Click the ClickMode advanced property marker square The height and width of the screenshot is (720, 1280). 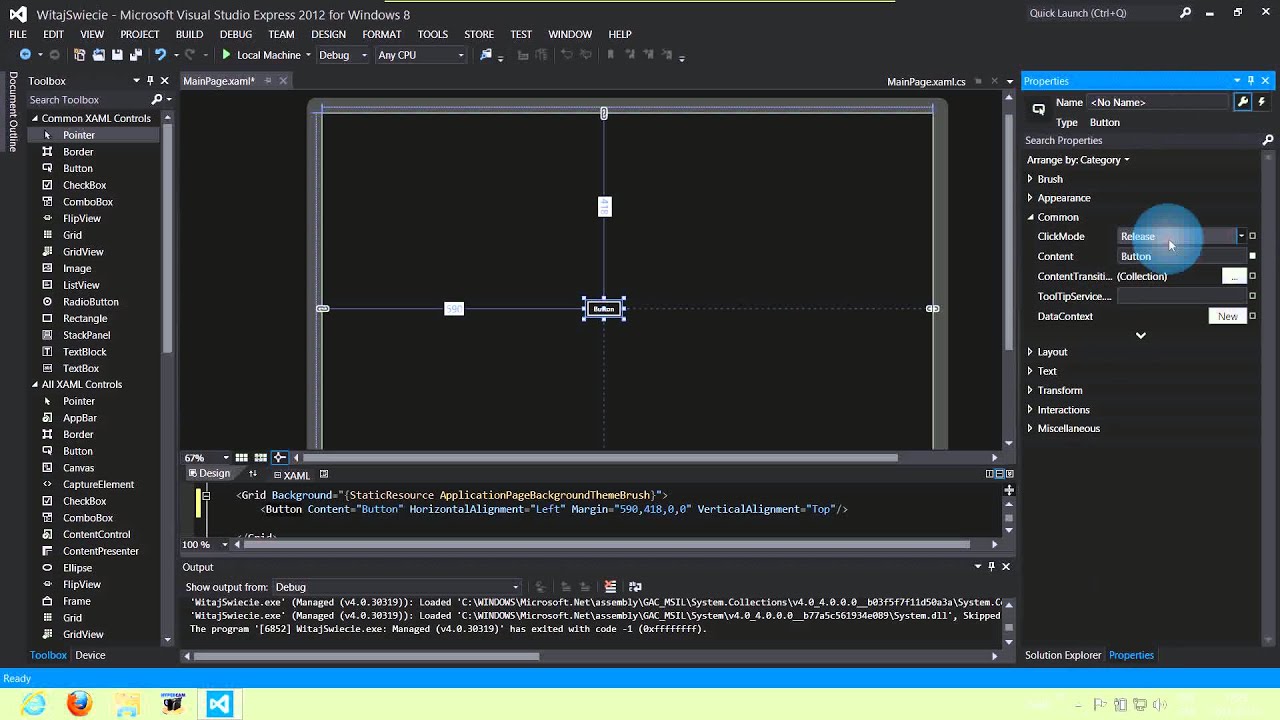pos(1252,237)
